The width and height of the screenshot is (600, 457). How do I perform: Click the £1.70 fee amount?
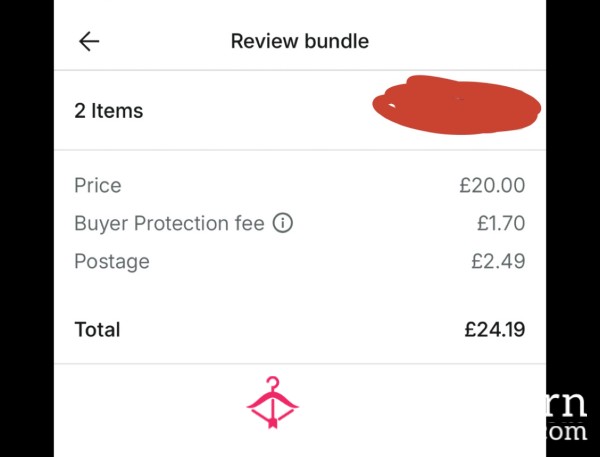pos(501,223)
